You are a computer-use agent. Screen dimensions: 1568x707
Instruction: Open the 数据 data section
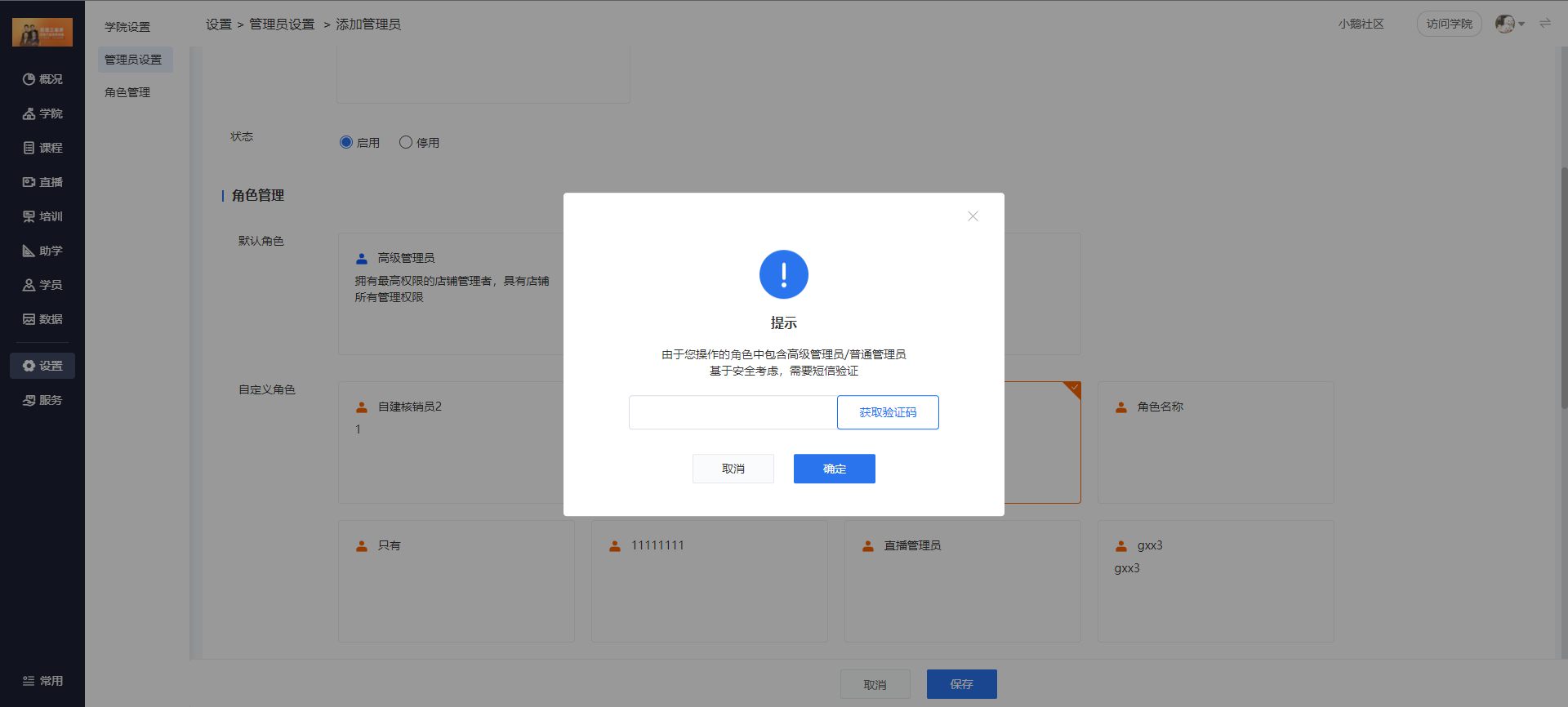42,319
